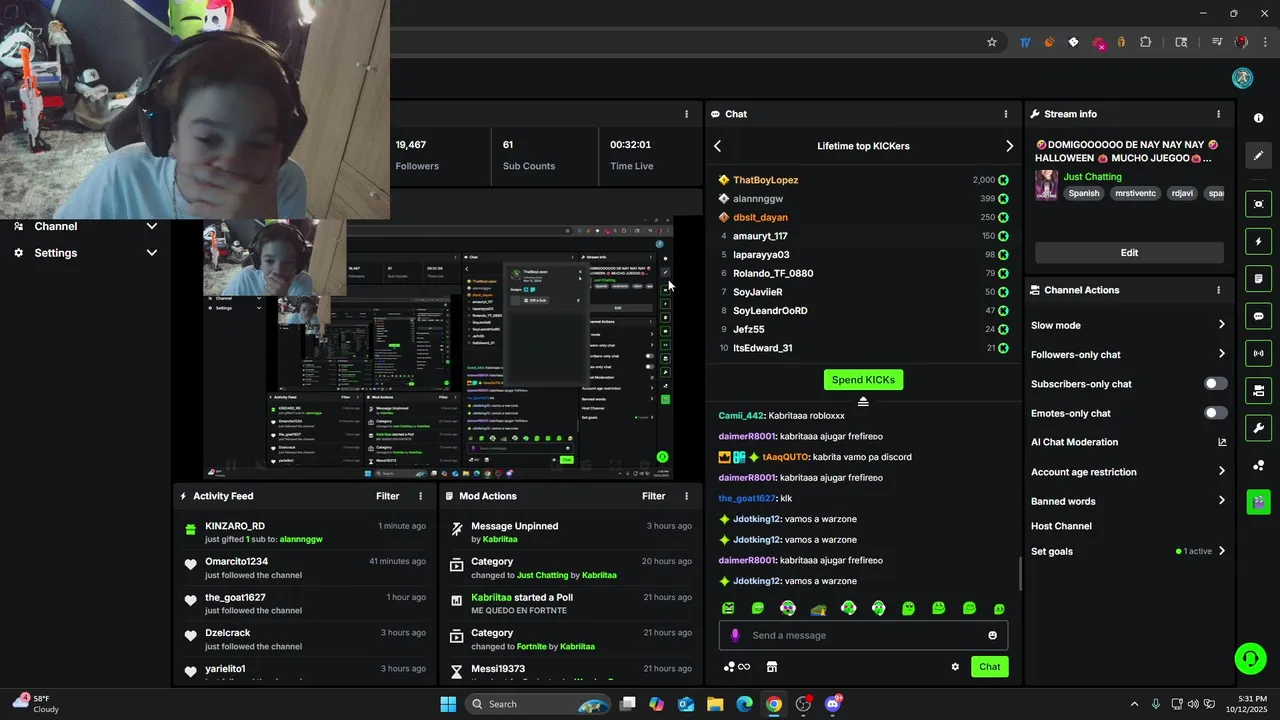
Task: Click the chat scrollbar
Action: point(1020,574)
